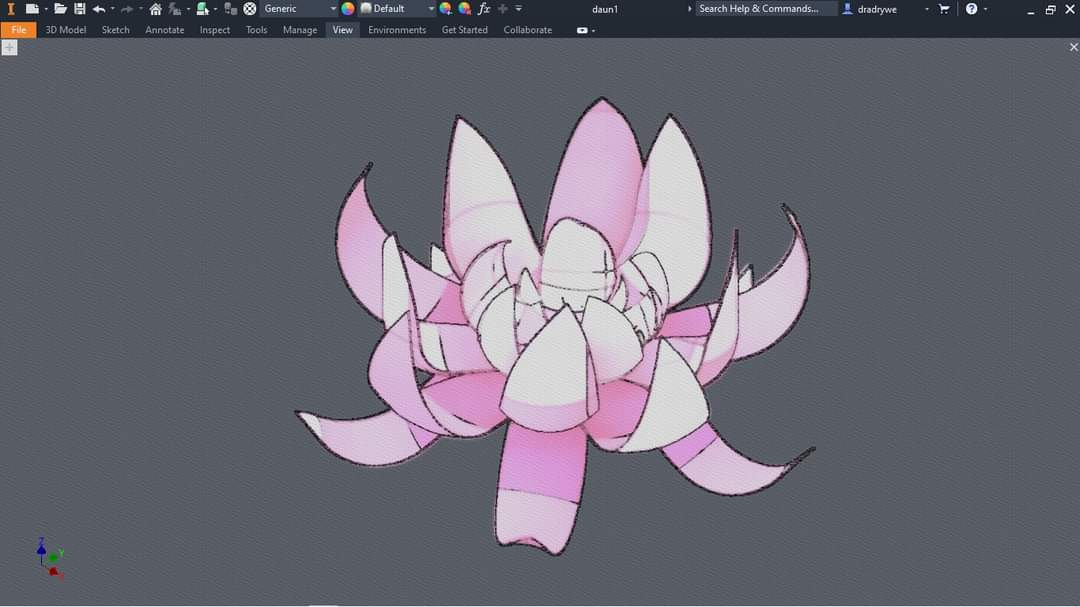Switch to the Sketch tab
Screen dimensions: 1080x607
116,30
